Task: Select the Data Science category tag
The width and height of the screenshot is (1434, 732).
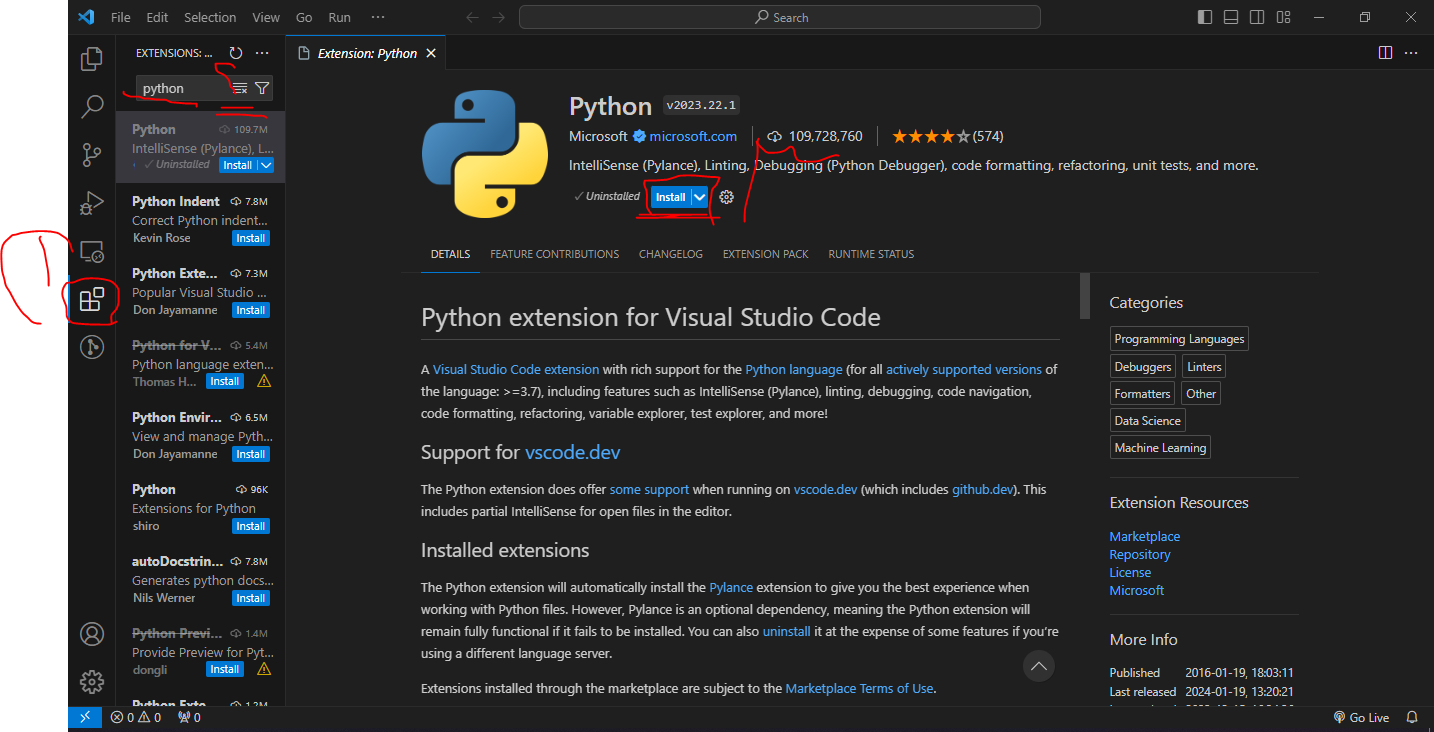Action: [1148, 421]
